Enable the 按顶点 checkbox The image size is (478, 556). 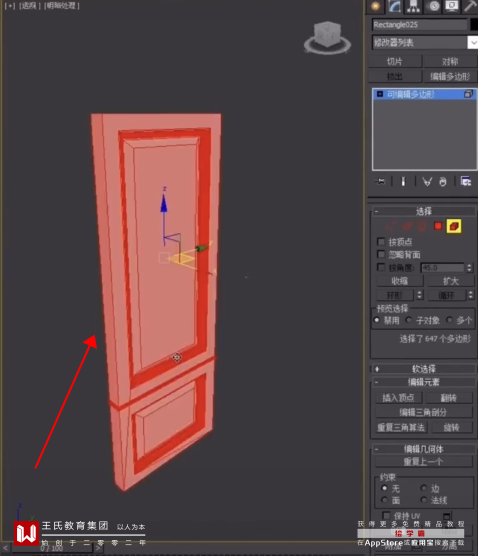(381, 242)
